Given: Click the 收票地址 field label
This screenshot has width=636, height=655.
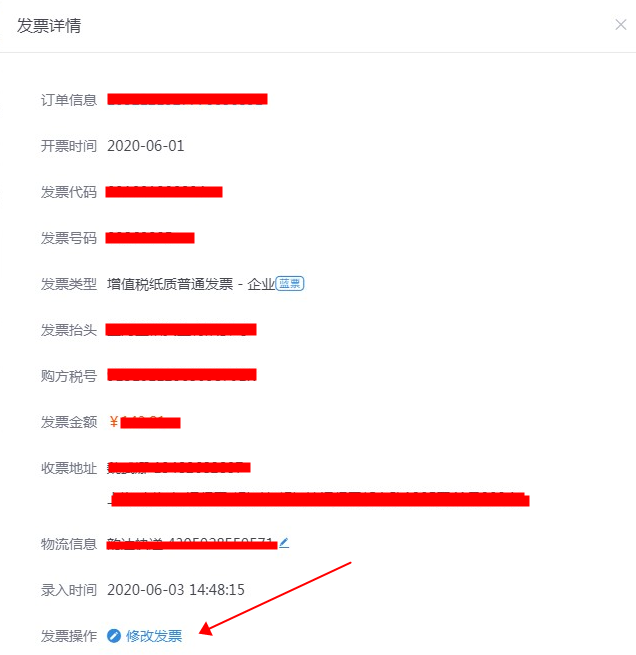Looking at the screenshot, I should 69,468.
